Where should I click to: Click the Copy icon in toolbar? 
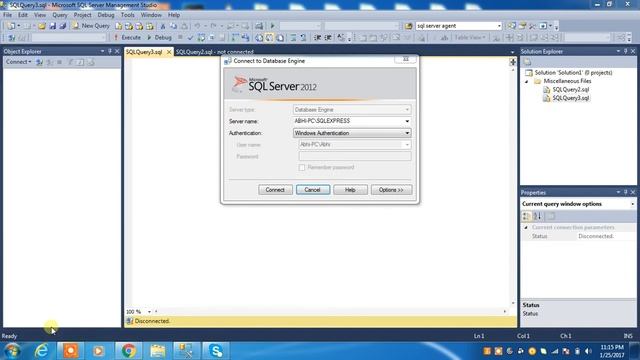point(173,26)
